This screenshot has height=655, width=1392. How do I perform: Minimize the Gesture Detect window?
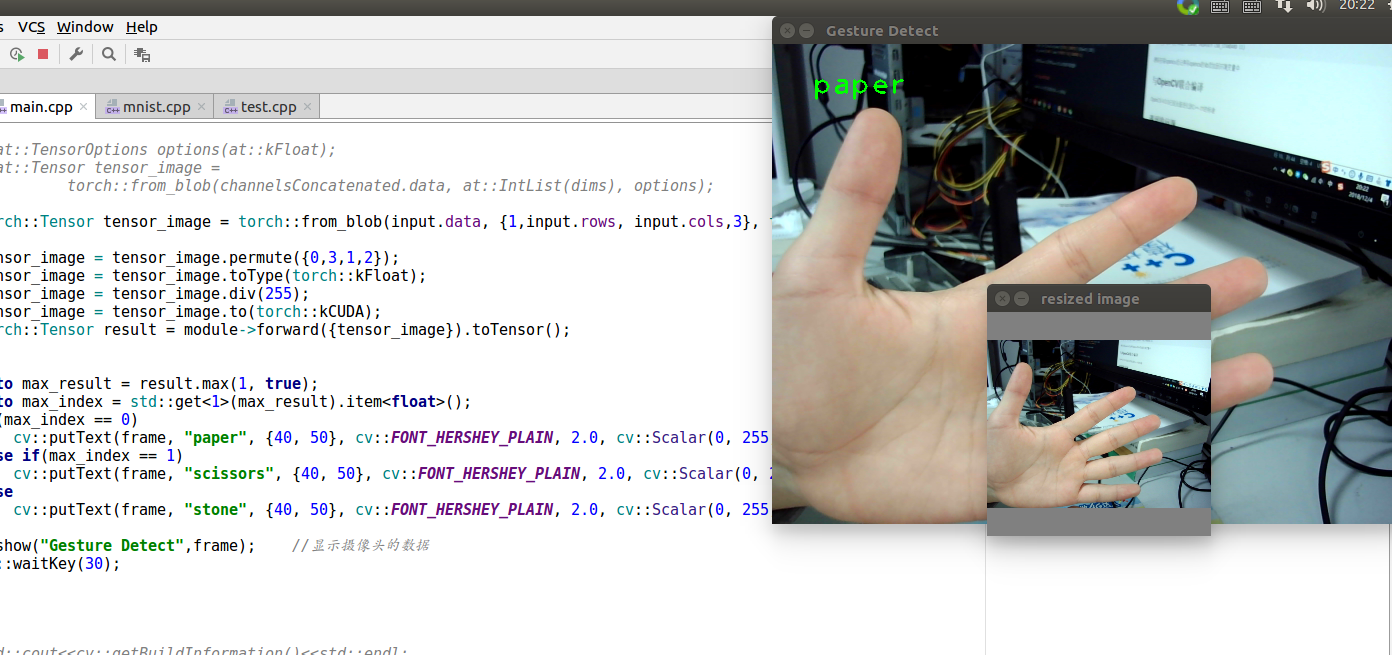tap(806, 31)
